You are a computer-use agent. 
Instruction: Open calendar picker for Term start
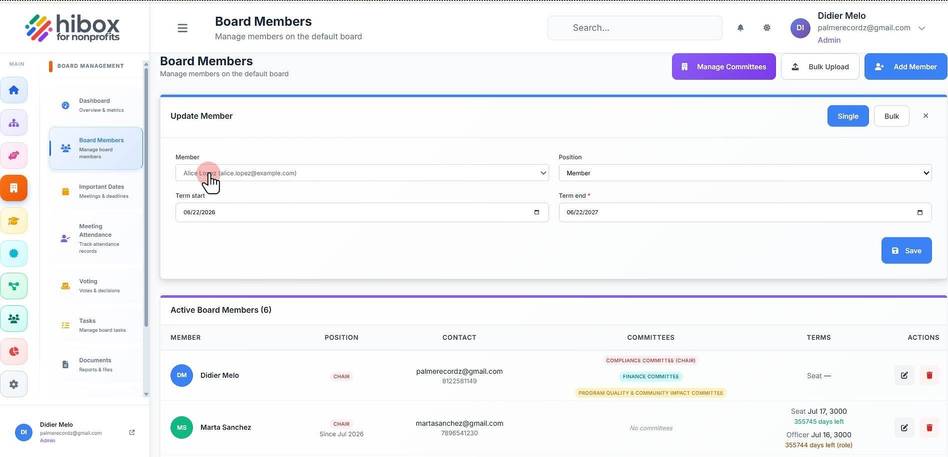pos(536,213)
